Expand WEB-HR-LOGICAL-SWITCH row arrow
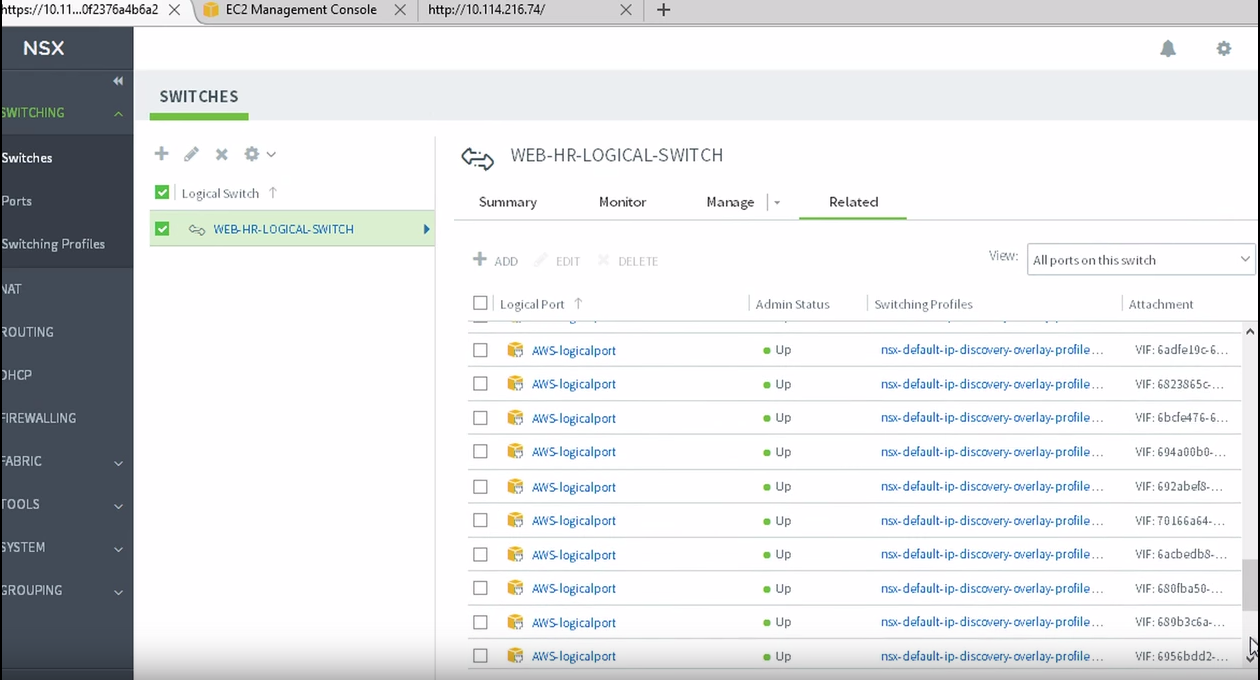This screenshot has height=680, width=1260. 426,230
